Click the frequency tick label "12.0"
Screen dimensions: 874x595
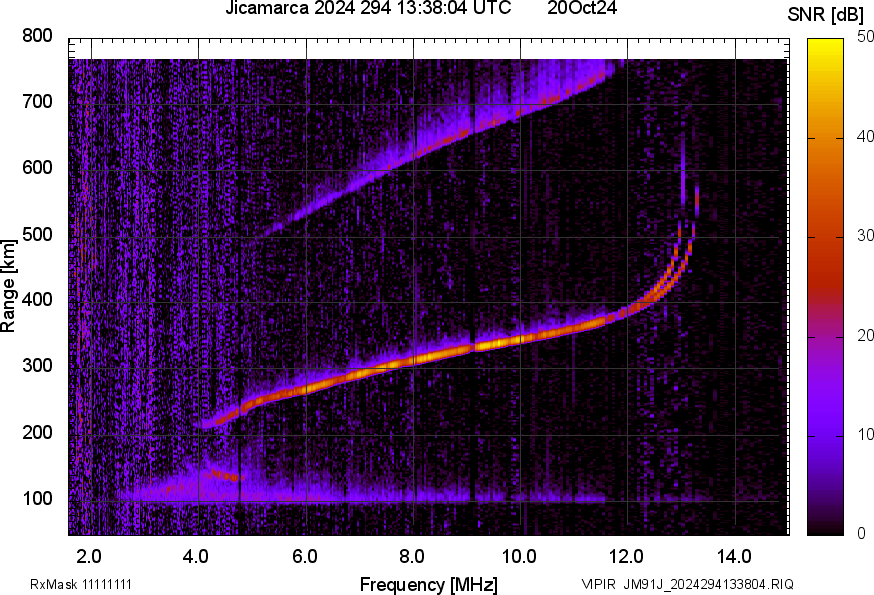(627, 557)
